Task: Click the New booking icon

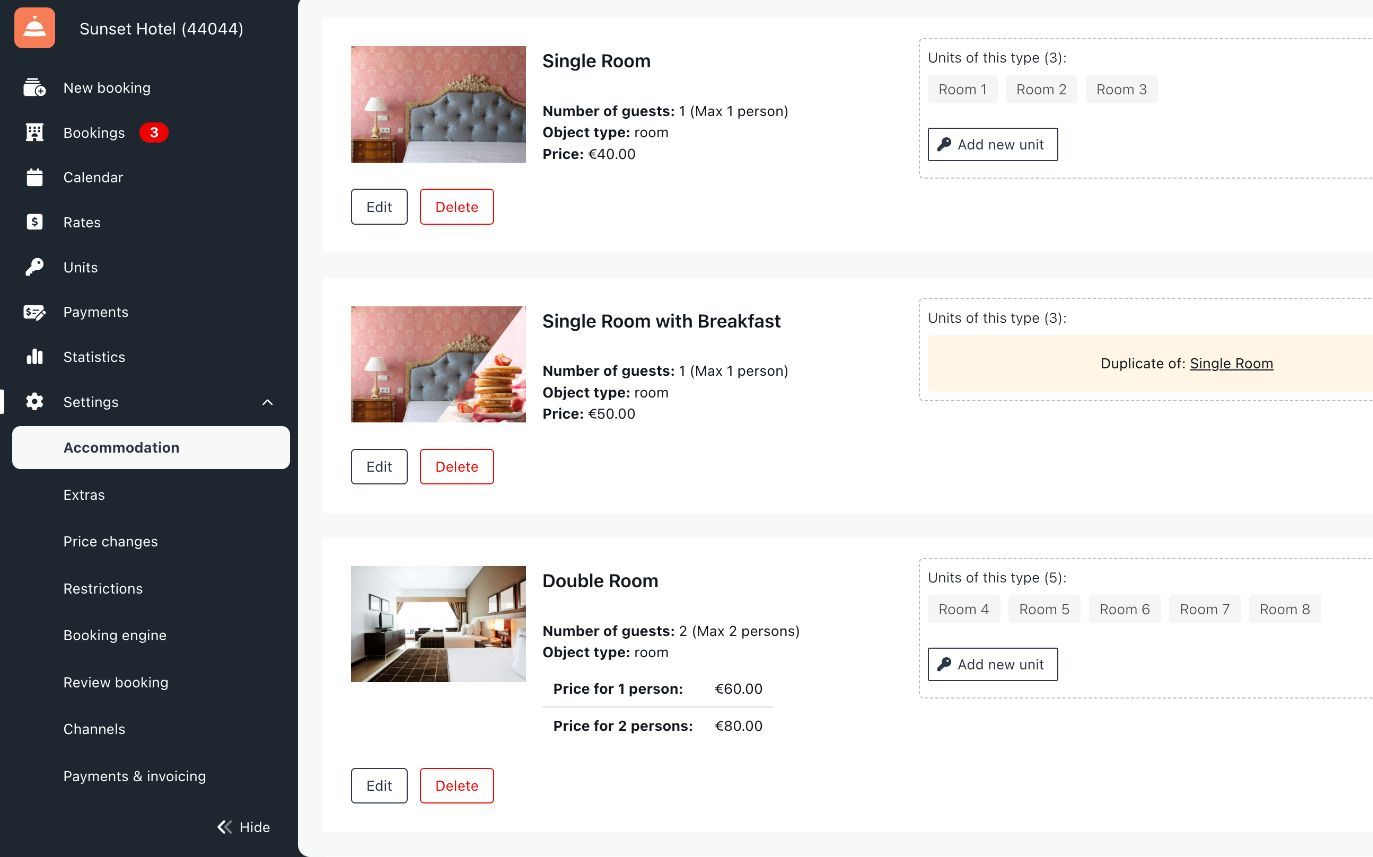Action: (x=35, y=88)
